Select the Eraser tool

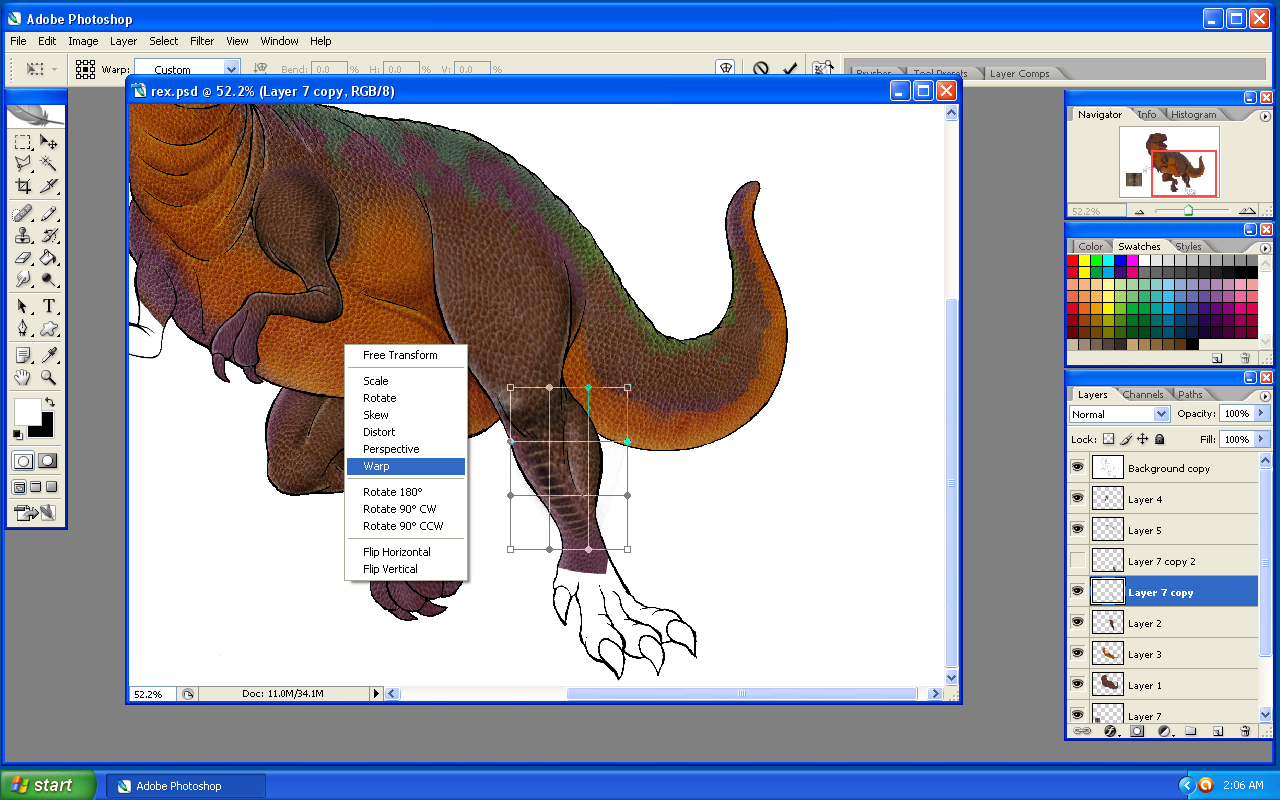coord(22,259)
